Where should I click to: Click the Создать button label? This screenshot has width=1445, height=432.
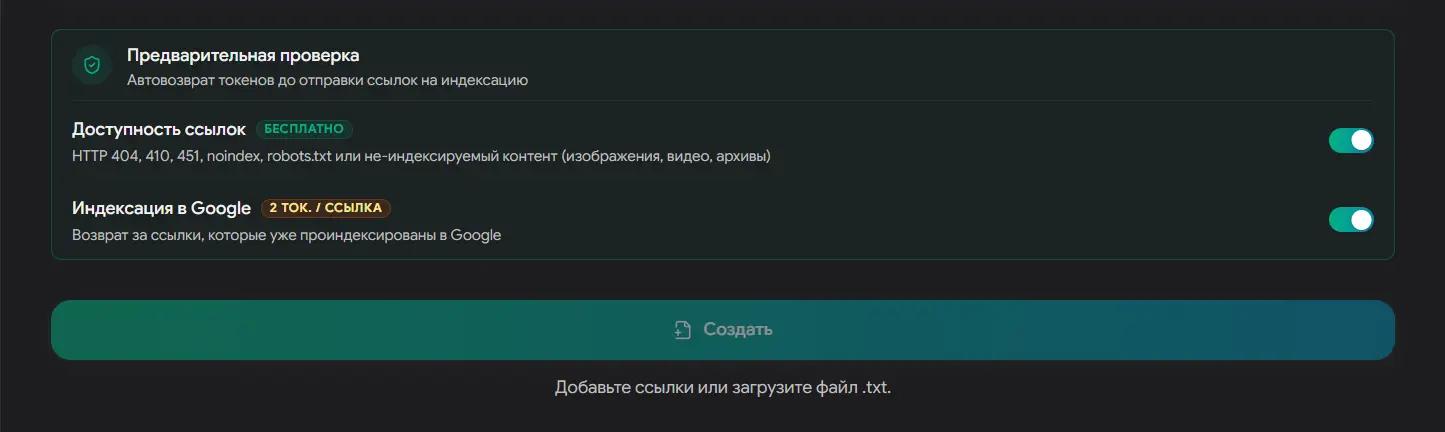tap(738, 330)
